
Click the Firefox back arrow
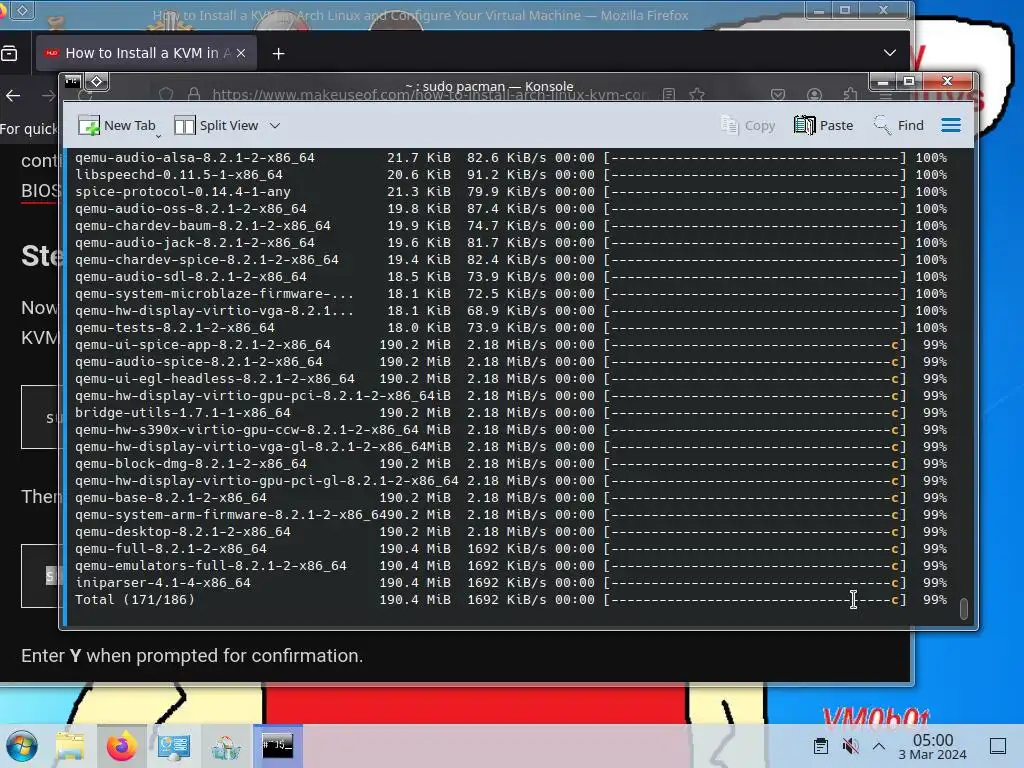click(13, 96)
